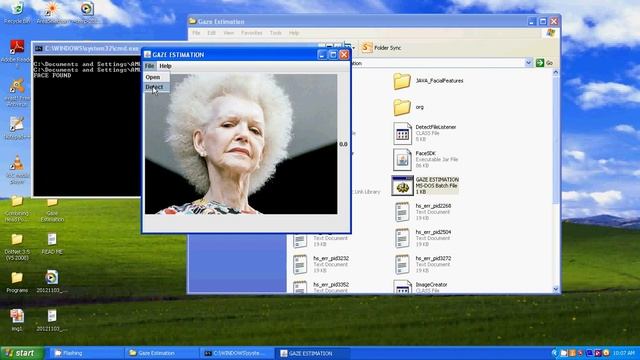Click the 10:07 AM system clock
This screenshot has width=640, height=360.
pos(624,353)
